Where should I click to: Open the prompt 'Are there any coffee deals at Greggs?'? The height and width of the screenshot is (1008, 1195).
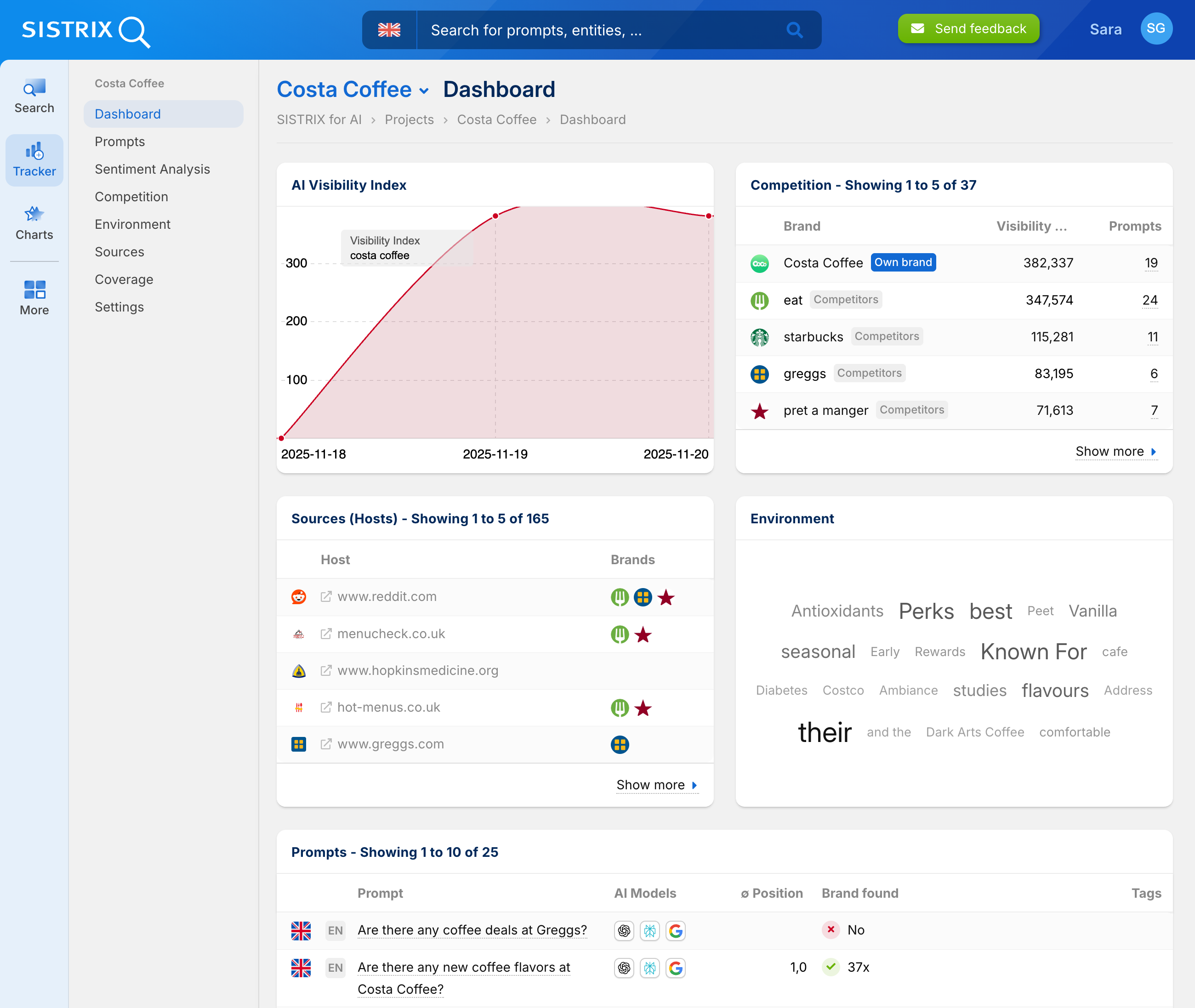tap(472, 930)
